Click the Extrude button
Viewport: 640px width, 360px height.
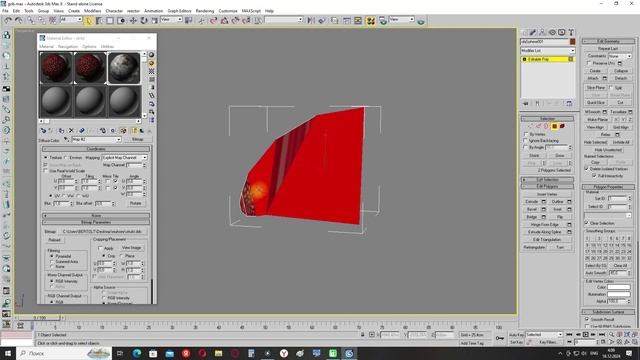[x=531, y=202]
